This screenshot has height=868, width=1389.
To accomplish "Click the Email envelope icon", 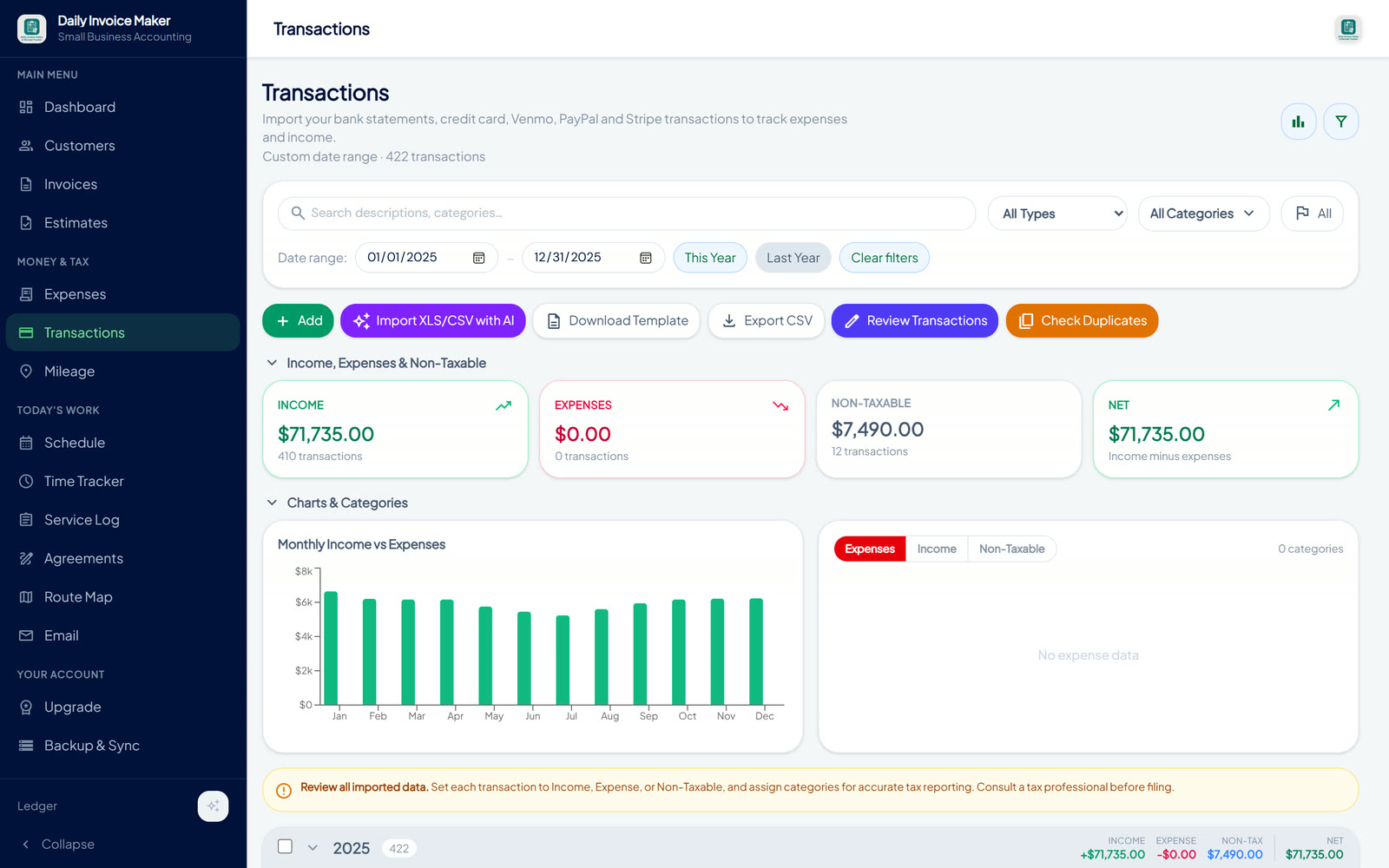I will click(x=26, y=635).
